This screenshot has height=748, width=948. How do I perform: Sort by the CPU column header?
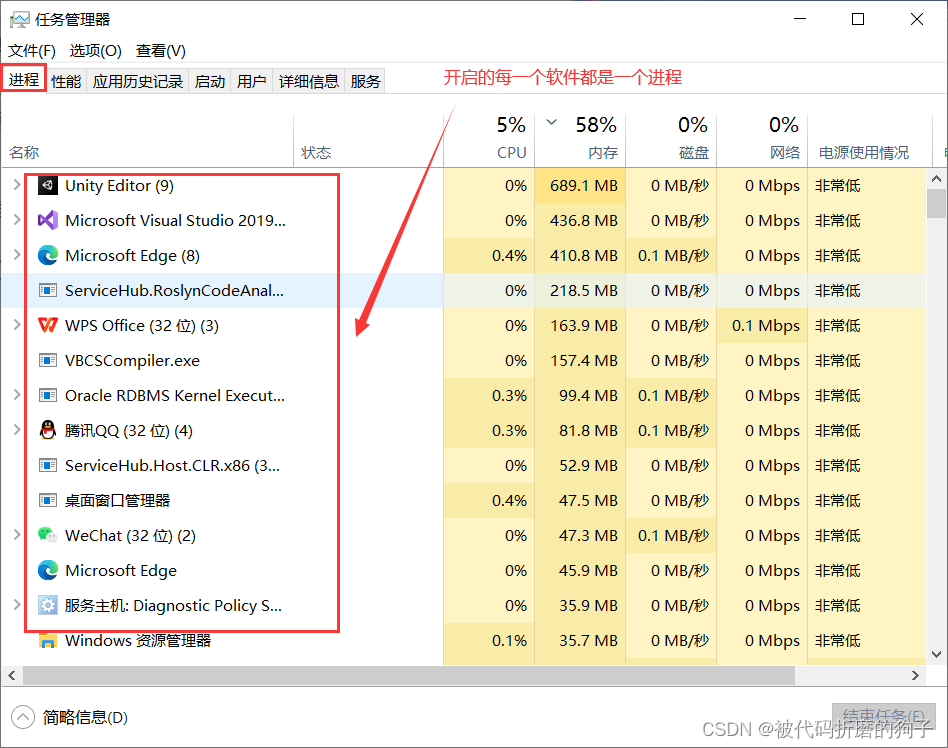click(x=489, y=140)
